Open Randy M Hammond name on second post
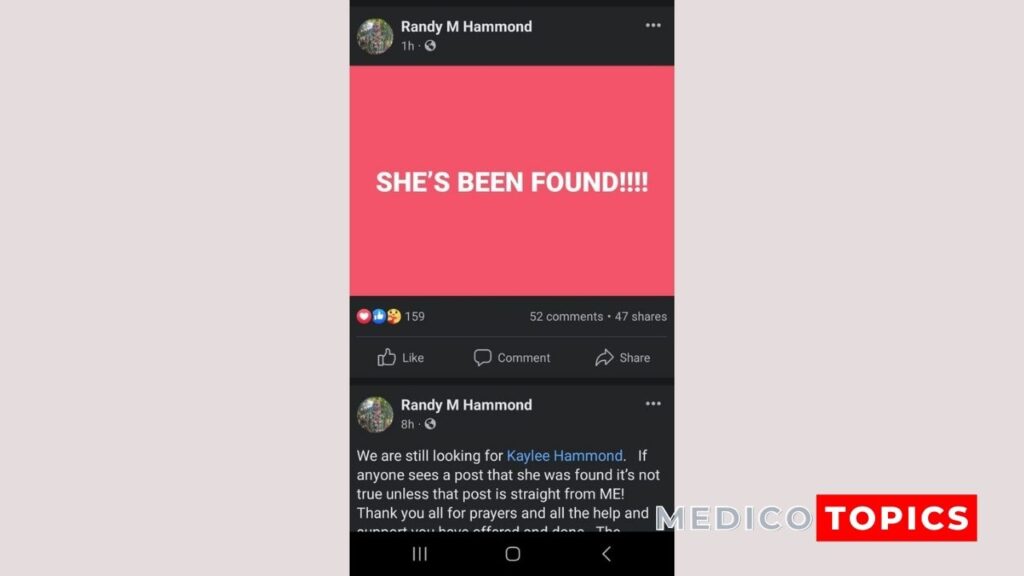This screenshot has height=576, width=1024. 466,405
